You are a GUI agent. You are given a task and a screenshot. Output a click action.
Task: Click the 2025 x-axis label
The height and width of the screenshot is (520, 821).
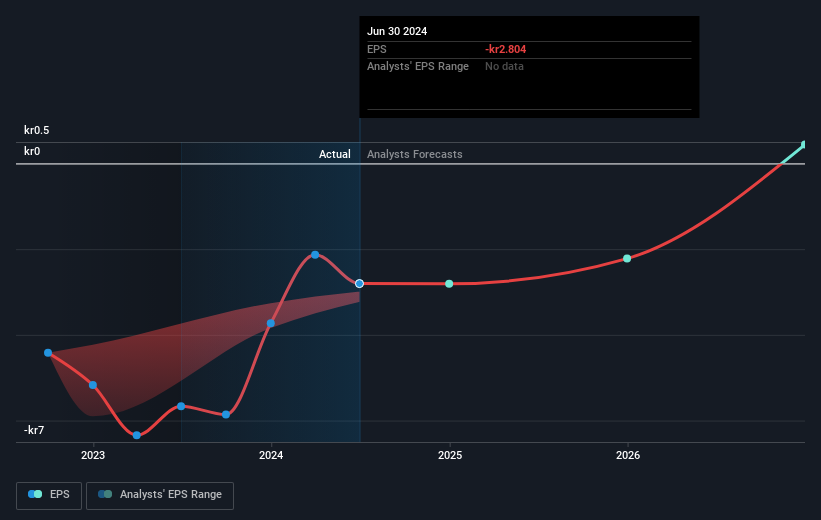click(450, 456)
